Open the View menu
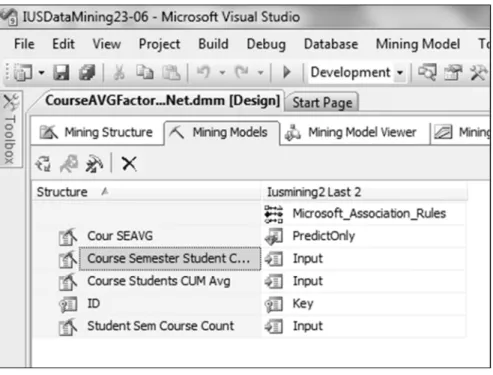The image size is (493, 375). pyautogui.click(x=107, y=44)
